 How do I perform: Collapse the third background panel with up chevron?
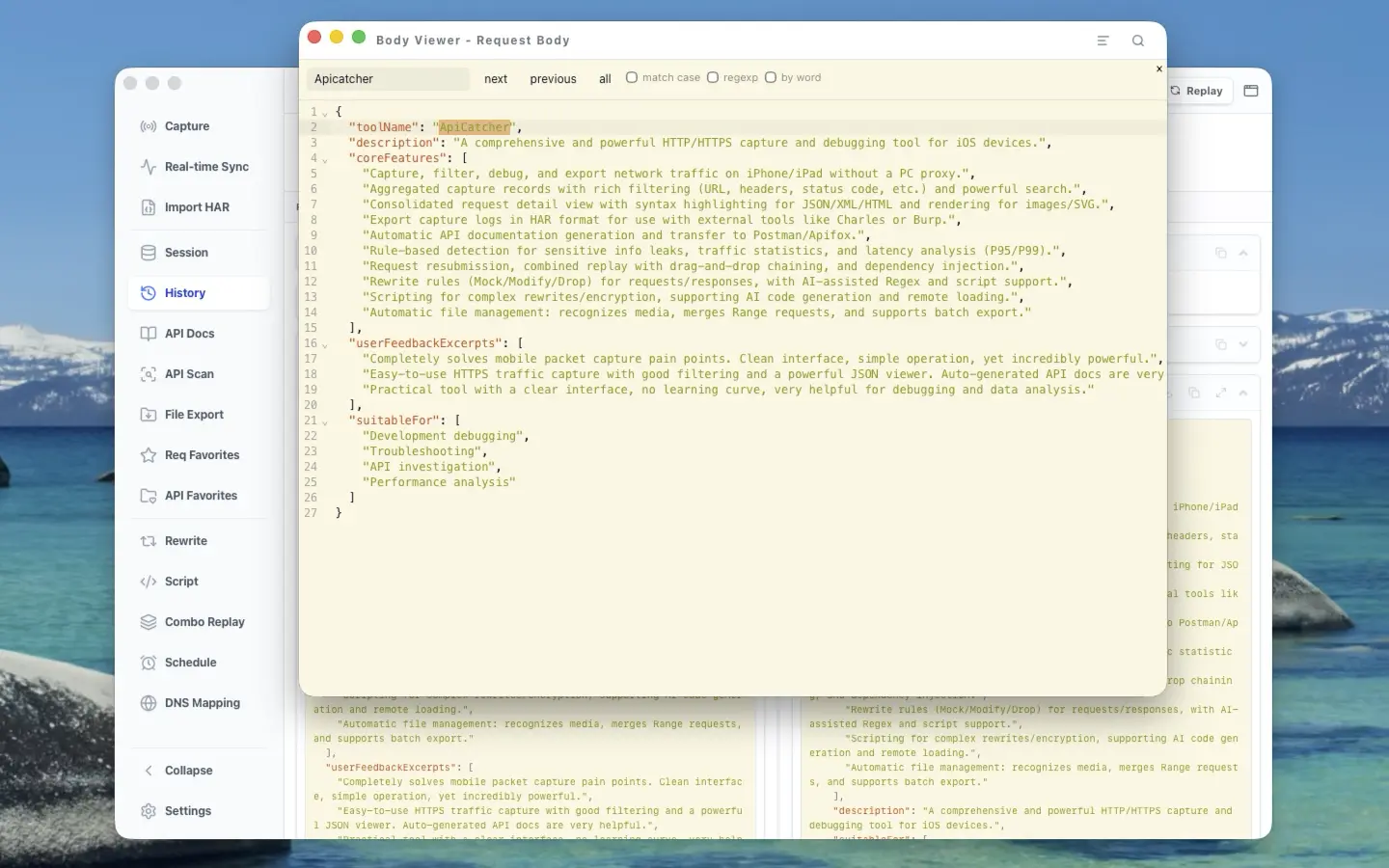point(1243,393)
